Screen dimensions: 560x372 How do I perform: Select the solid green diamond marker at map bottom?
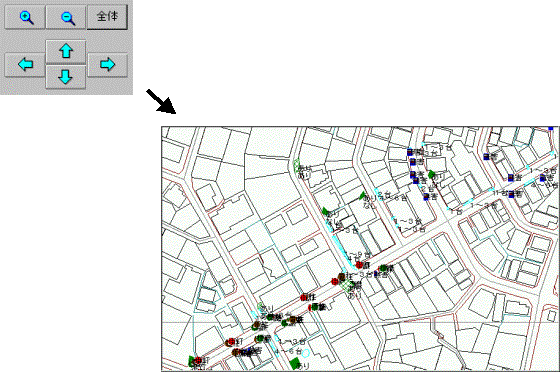pyautogui.click(x=295, y=363)
